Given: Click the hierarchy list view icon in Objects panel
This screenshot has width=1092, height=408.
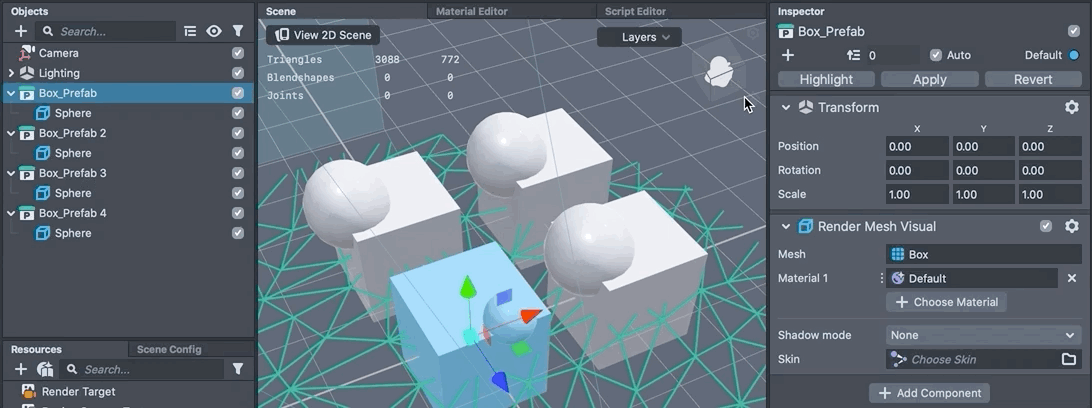Looking at the screenshot, I should (x=190, y=31).
